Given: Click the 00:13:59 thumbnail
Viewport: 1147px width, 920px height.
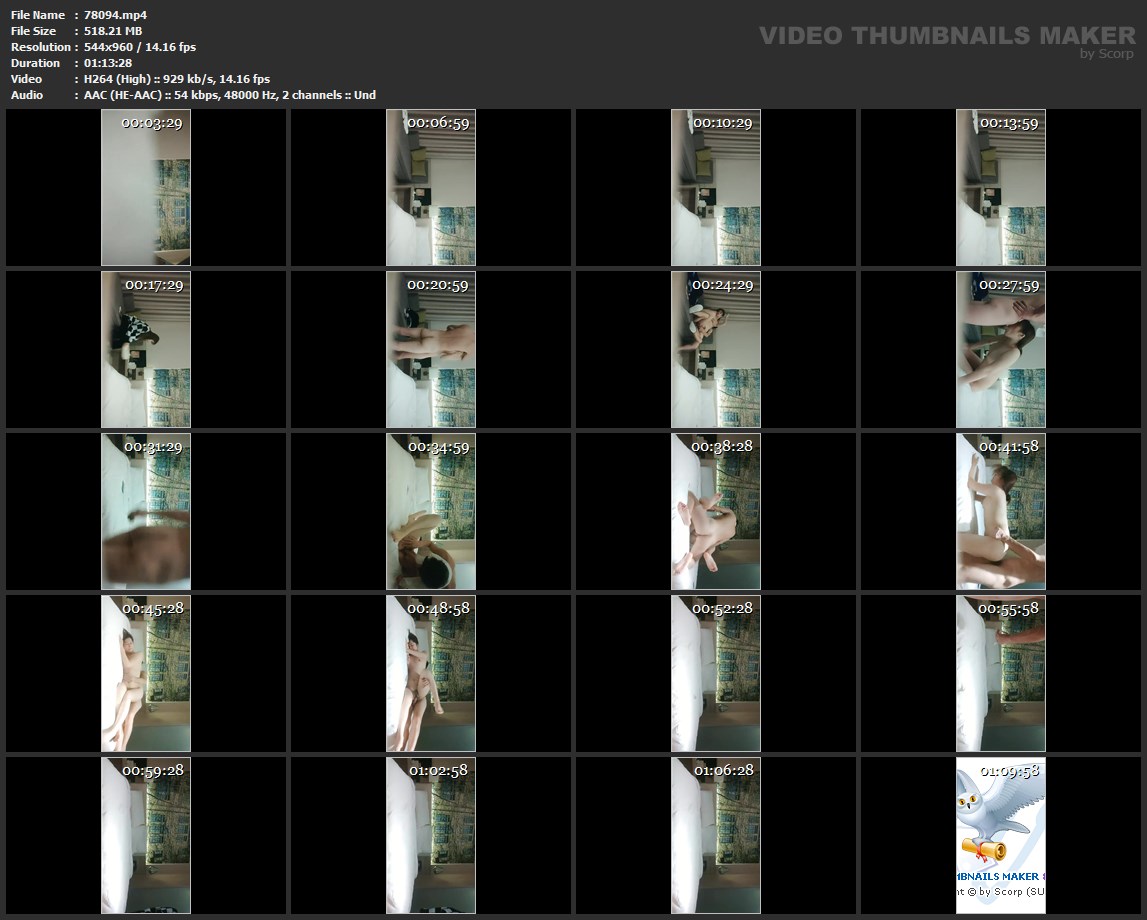Looking at the screenshot, I should [x=1001, y=187].
